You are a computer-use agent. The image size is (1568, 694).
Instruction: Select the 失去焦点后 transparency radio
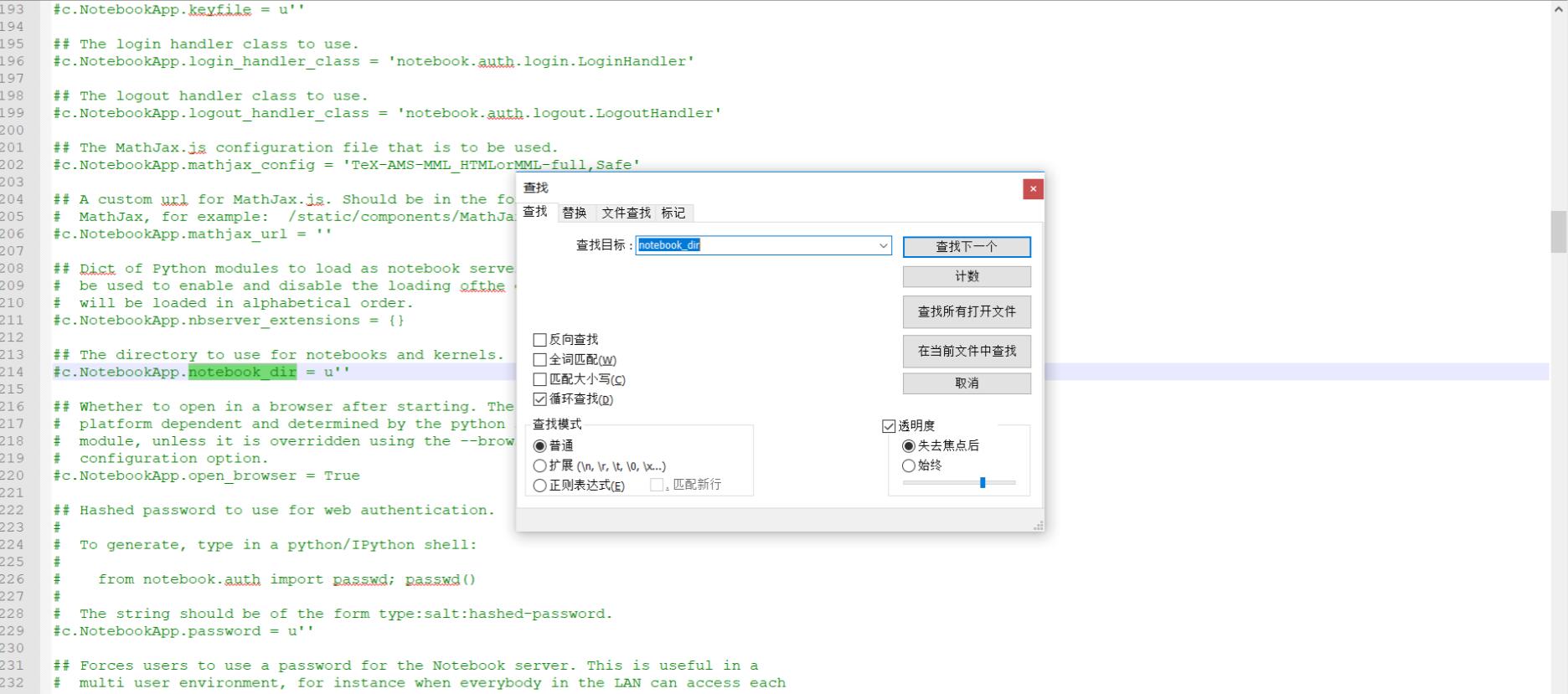point(909,446)
